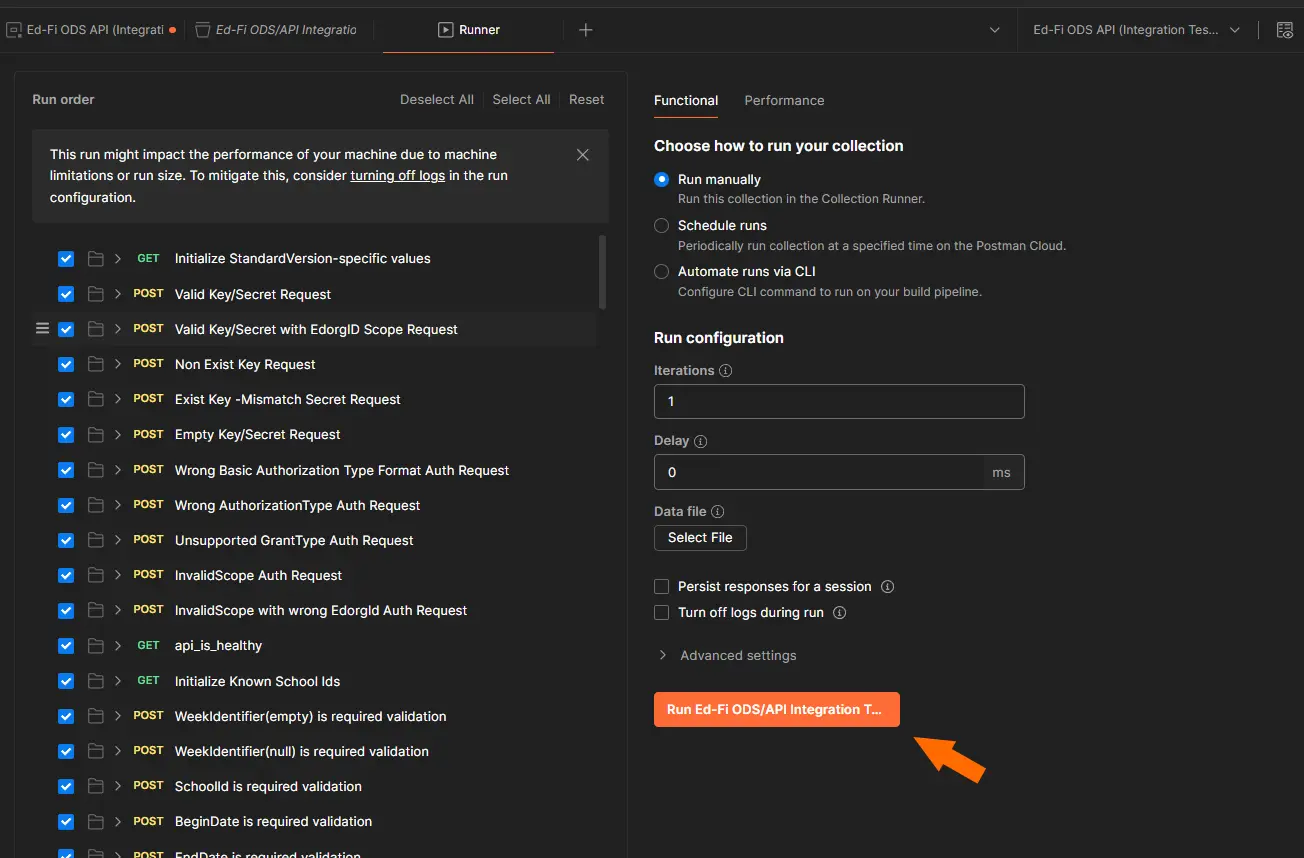
Task: Click folder icon of api_is_healthy row
Action: click(95, 646)
